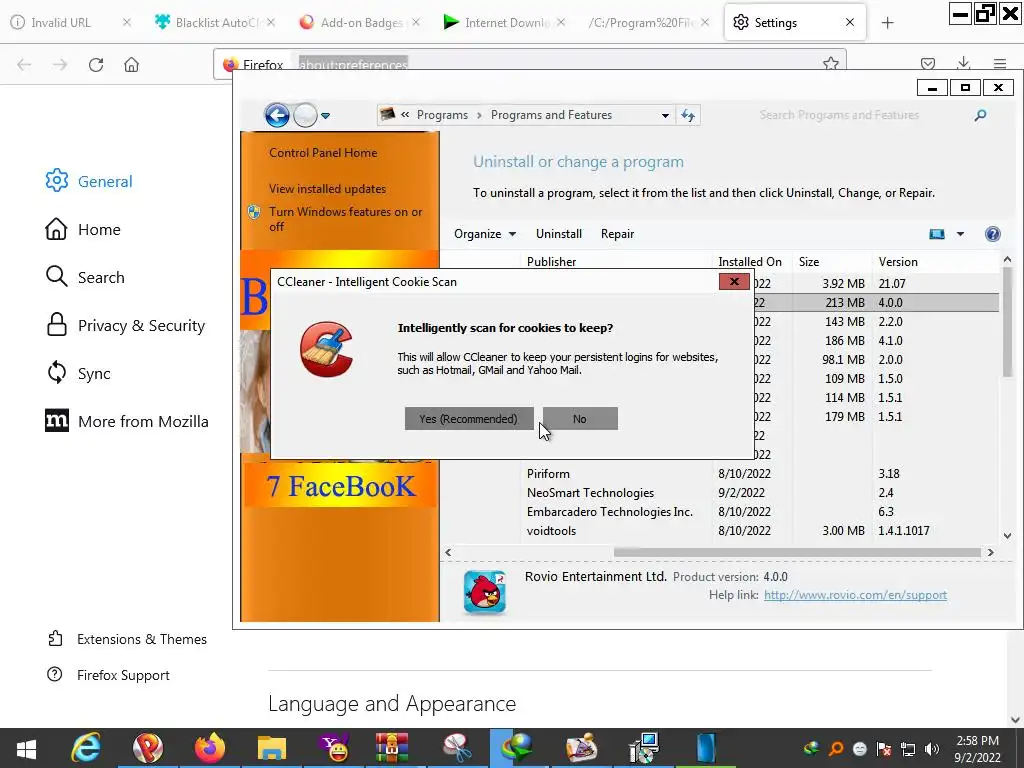This screenshot has height=768, width=1024.
Task: Open Search settings in Firefox sidebar
Action: pos(85,278)
